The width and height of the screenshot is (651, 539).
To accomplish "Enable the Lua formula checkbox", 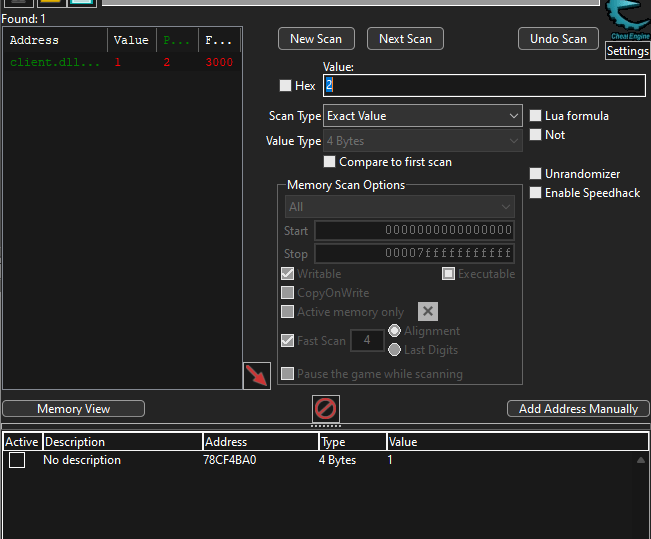I will (x=536, y=115).
